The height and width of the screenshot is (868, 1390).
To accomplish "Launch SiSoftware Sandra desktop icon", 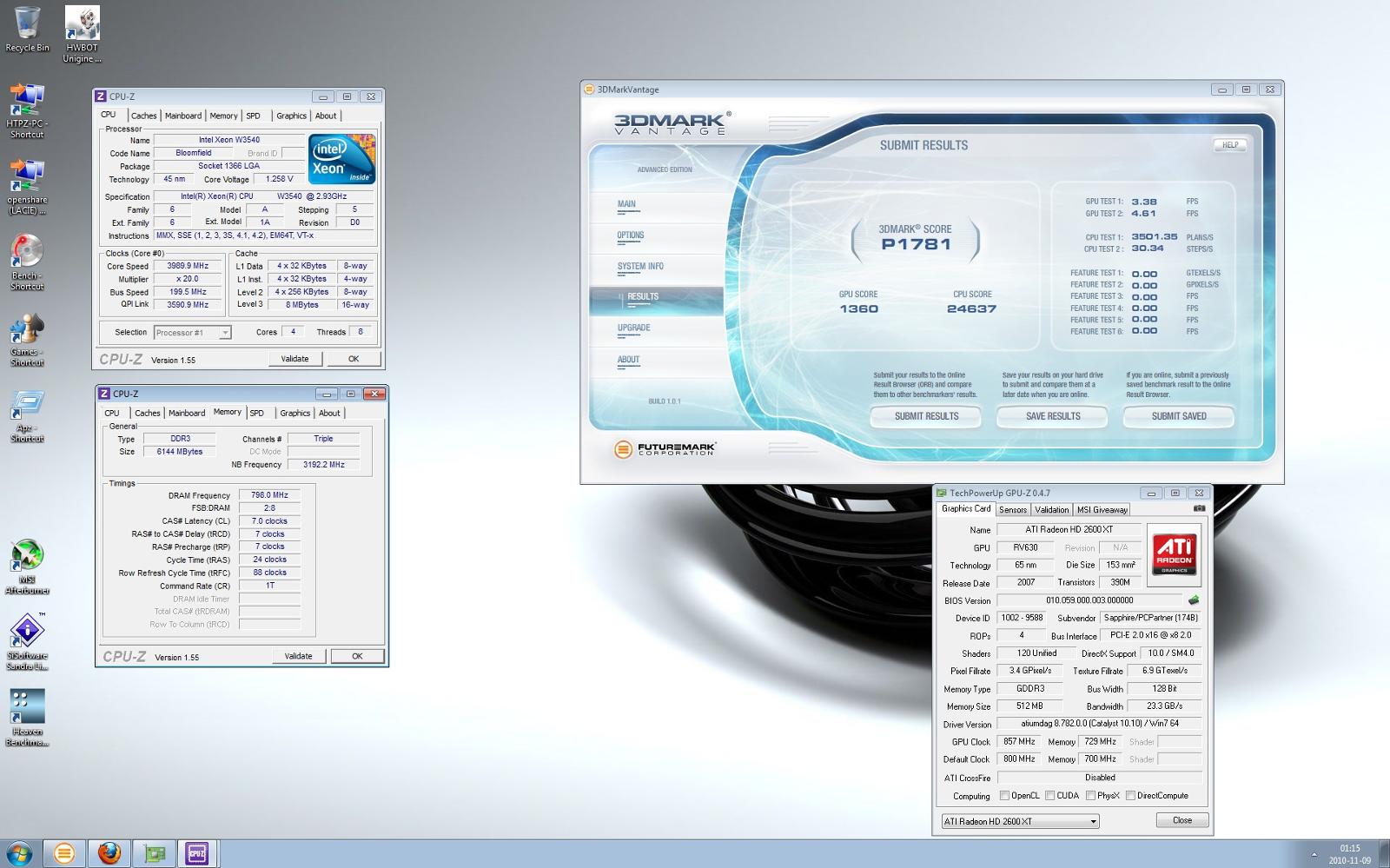I will pos(27,643).
